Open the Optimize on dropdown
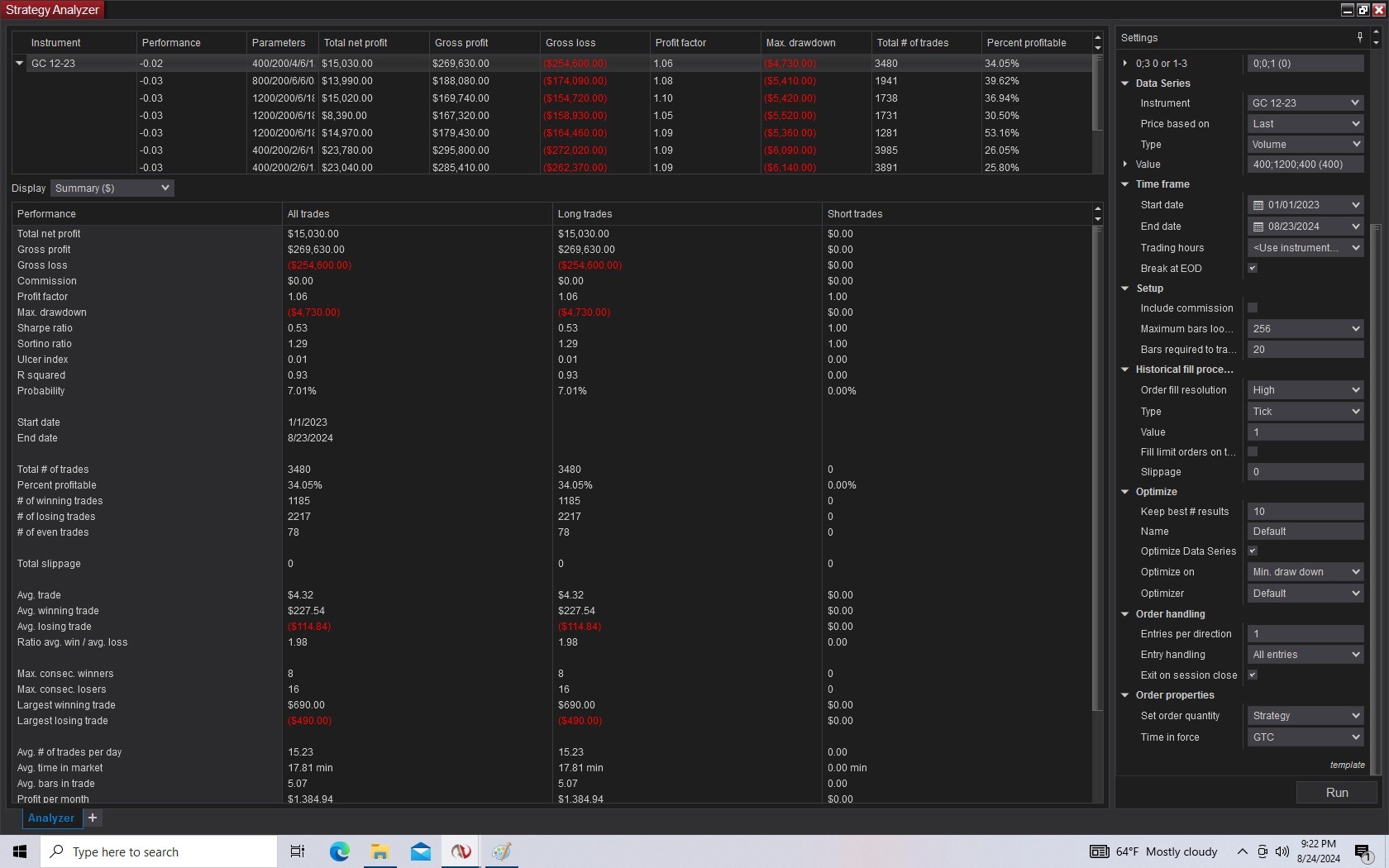This screenshot has height=868, width=1389. pyautogui.click(x=1305, y=572)
